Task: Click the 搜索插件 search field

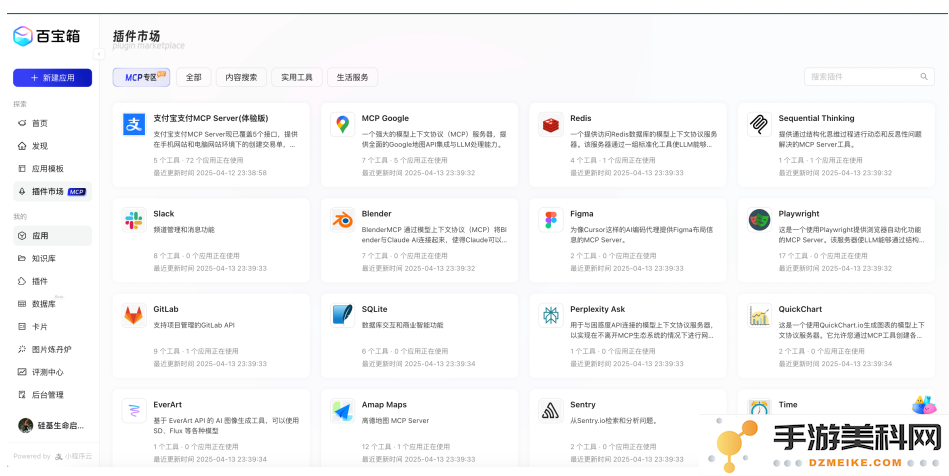Action: [x=869, y=77]
